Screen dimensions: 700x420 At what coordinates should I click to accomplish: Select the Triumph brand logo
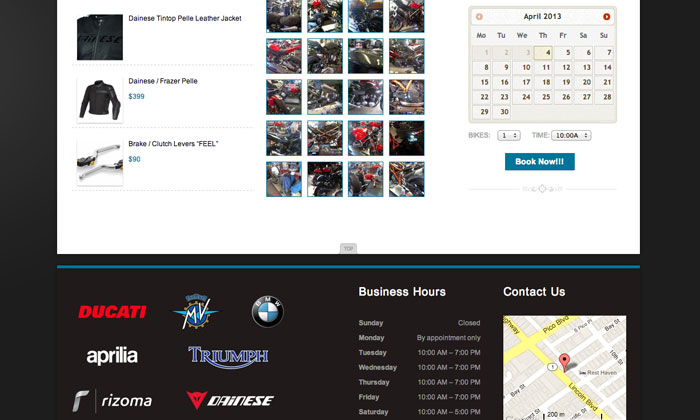[228, 356]
